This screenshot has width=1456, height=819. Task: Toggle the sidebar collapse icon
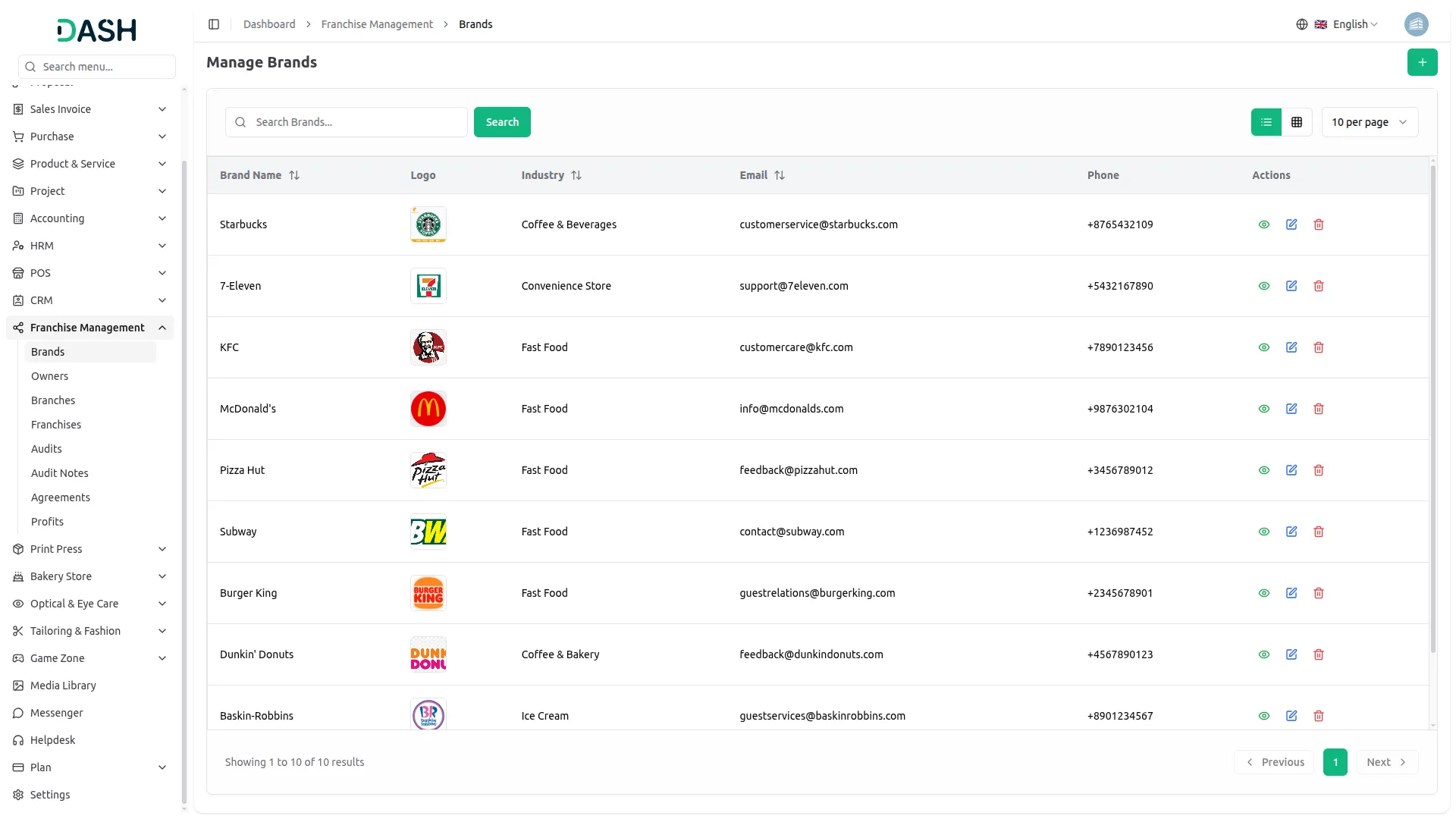tap(214, 24)
